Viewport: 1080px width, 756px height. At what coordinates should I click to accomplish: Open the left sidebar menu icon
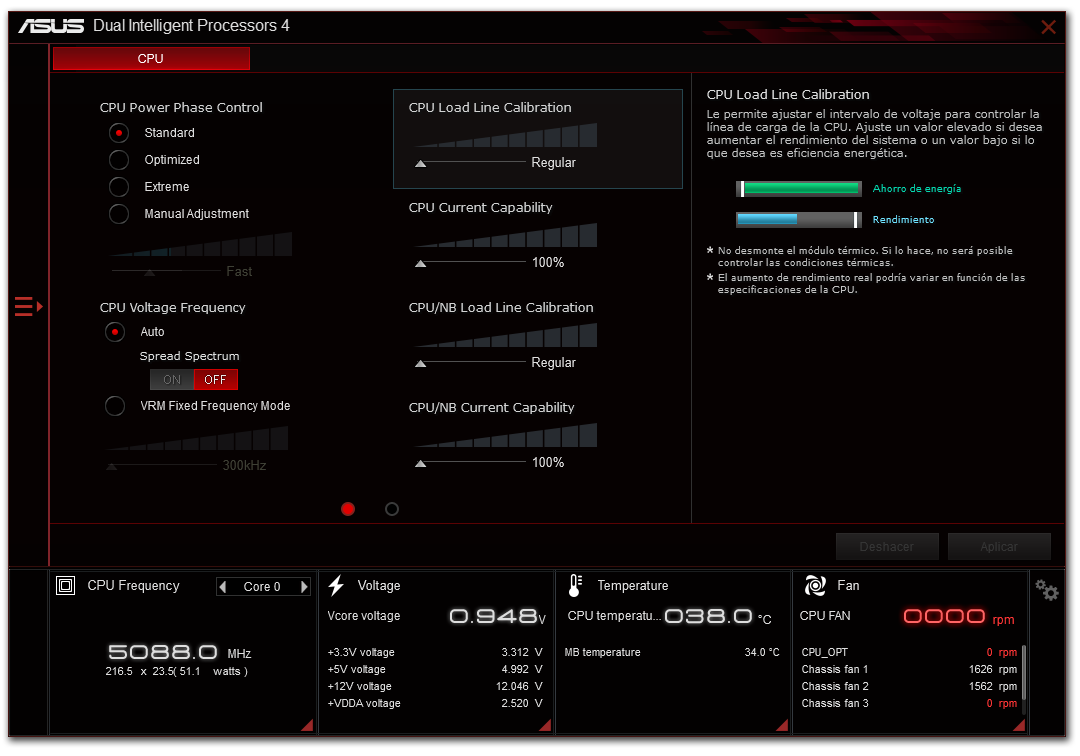click(x=28, y=306)
